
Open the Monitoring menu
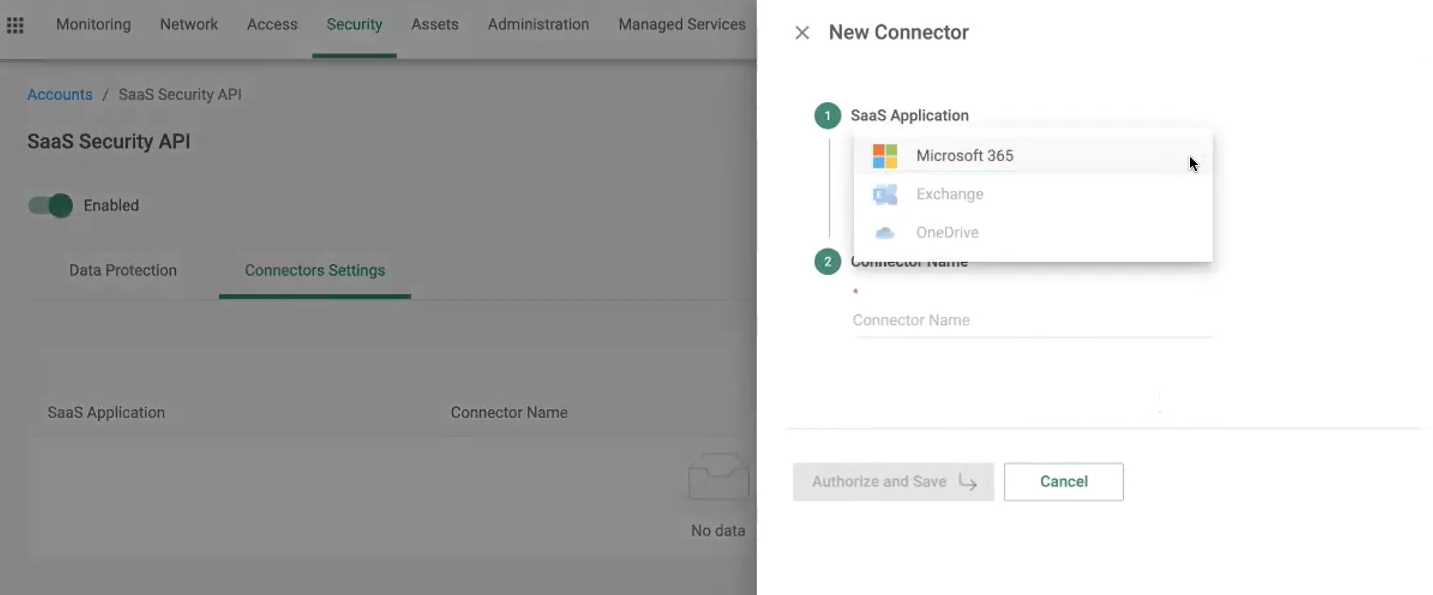(93, 24)
